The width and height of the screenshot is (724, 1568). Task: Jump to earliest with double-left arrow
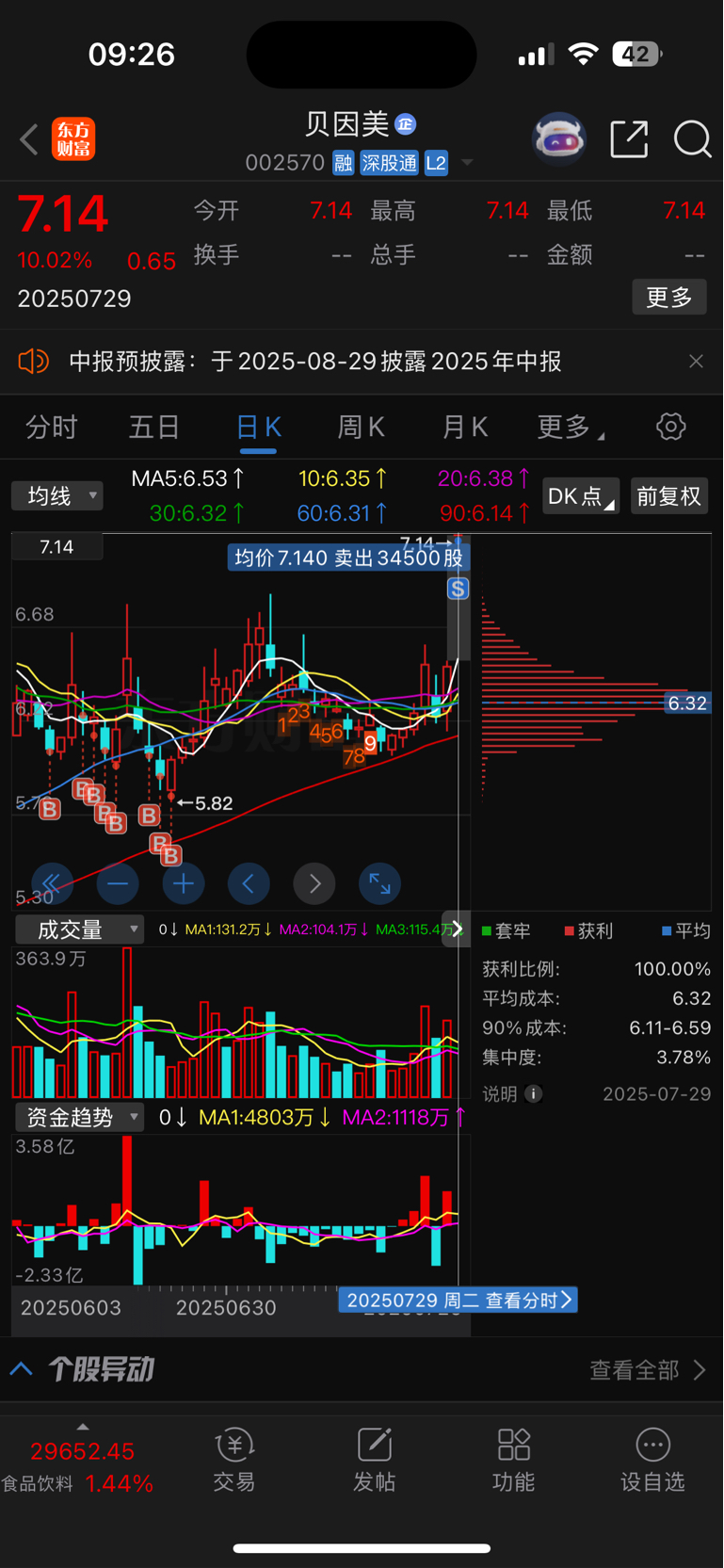pos(52,883)
